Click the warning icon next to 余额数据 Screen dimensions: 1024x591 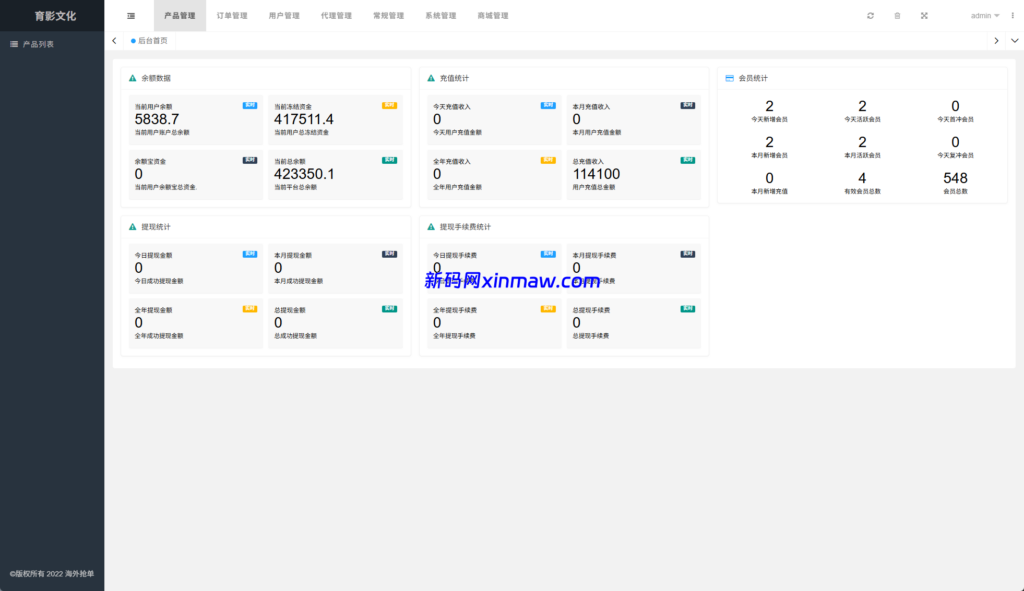point(133,78)
